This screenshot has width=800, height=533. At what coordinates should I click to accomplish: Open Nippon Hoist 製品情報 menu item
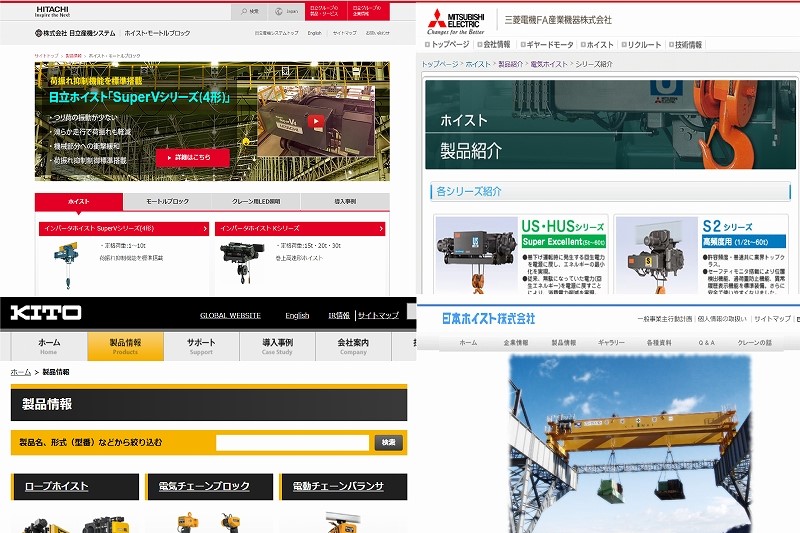tap(563, 343)
